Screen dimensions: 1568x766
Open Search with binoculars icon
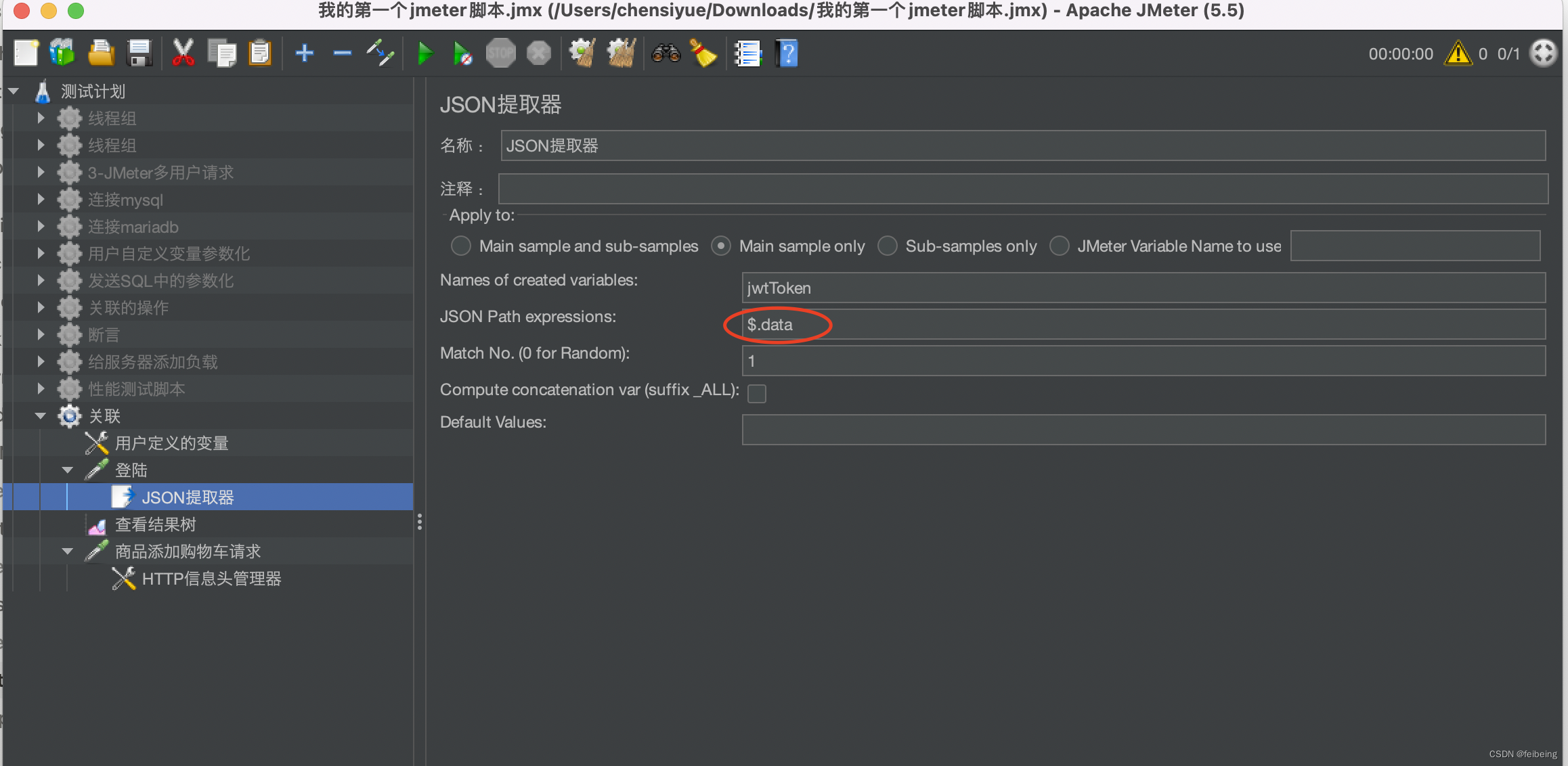666,53
